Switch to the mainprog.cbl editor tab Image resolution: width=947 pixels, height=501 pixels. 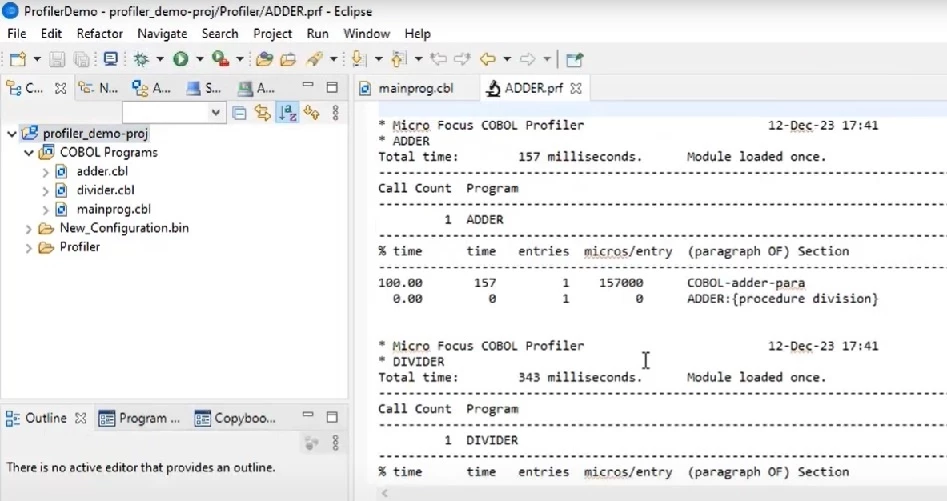416,88
